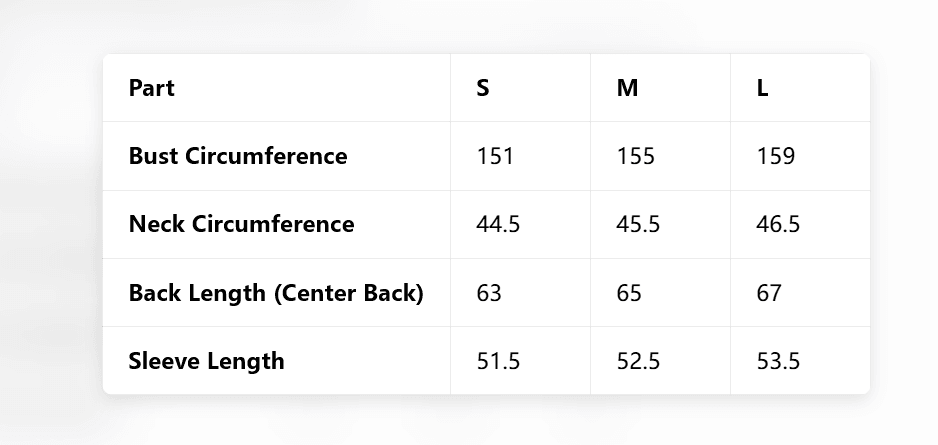Pick the back length 65 cell

629,293
